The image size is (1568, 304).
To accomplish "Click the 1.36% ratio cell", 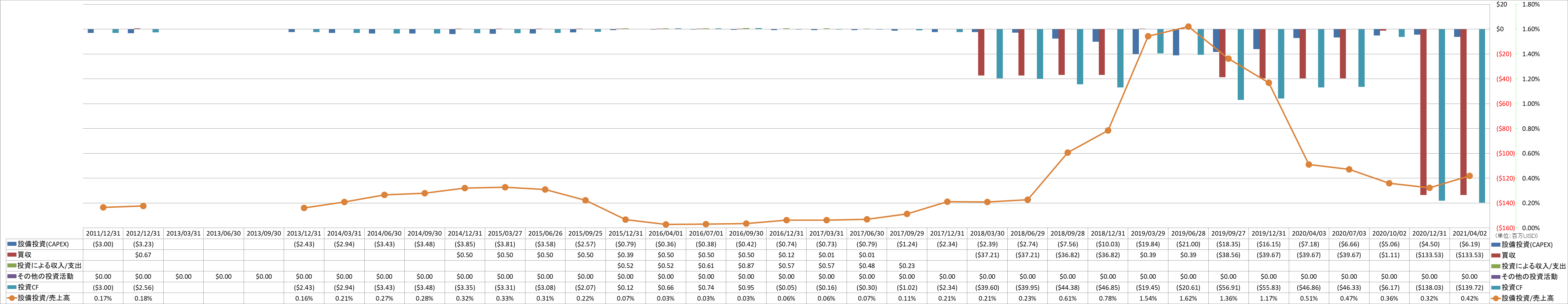I will [1228, 299].
